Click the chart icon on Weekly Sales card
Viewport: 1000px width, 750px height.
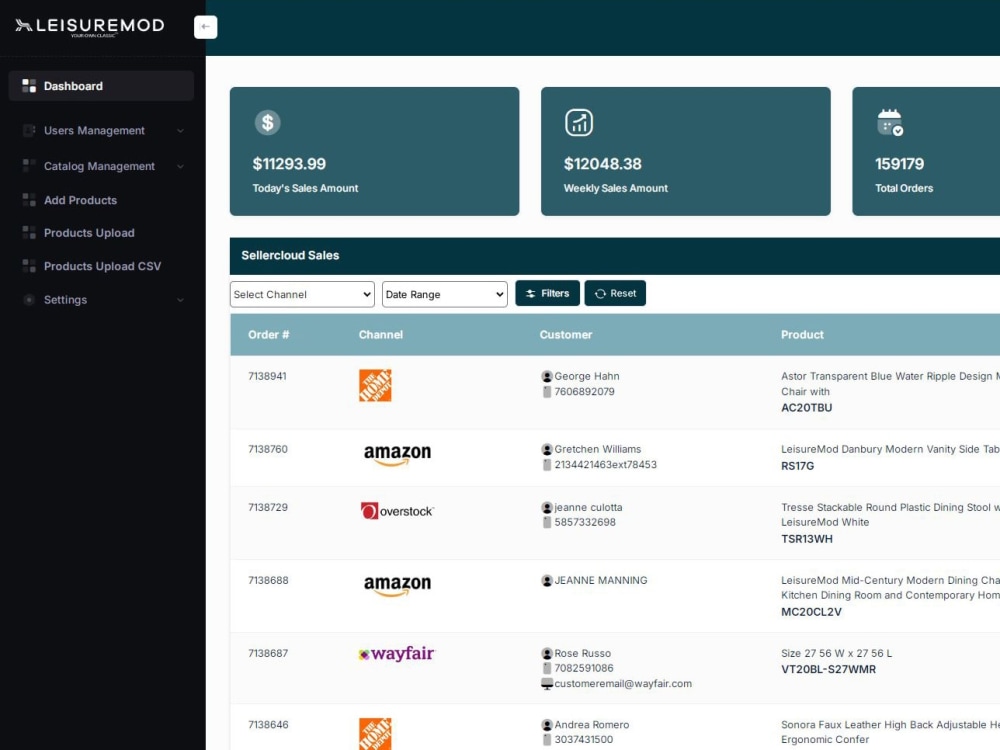pos(578,122)
